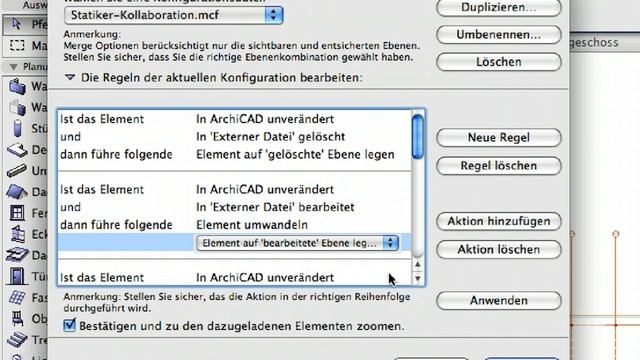Select the Objekt chair tool icon
The height and width of the screenshot is (360, 640).
click(x=17, y=318)
